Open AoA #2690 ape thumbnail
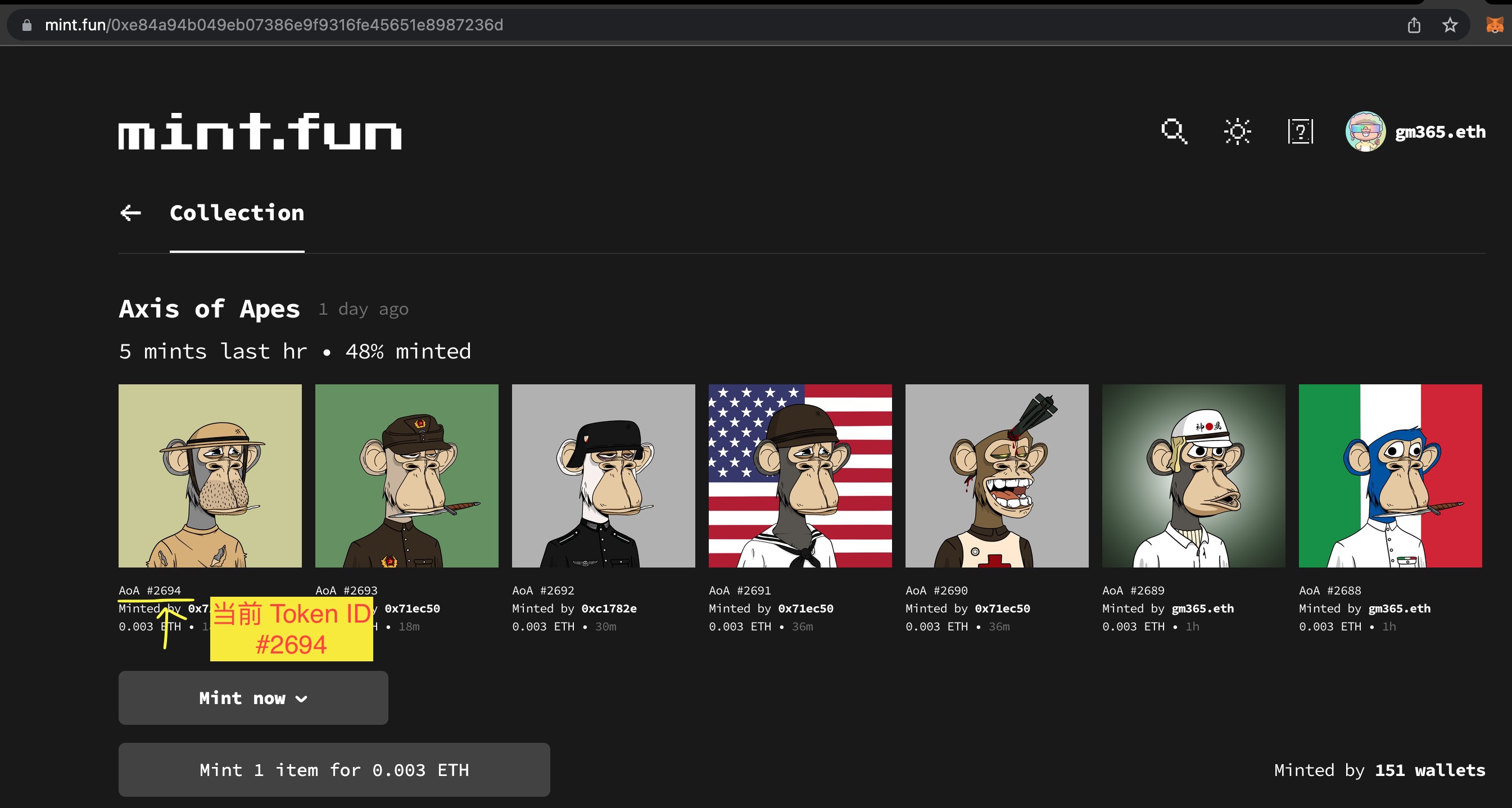This screenshot has height=808, width=1512. coord(997,476)
